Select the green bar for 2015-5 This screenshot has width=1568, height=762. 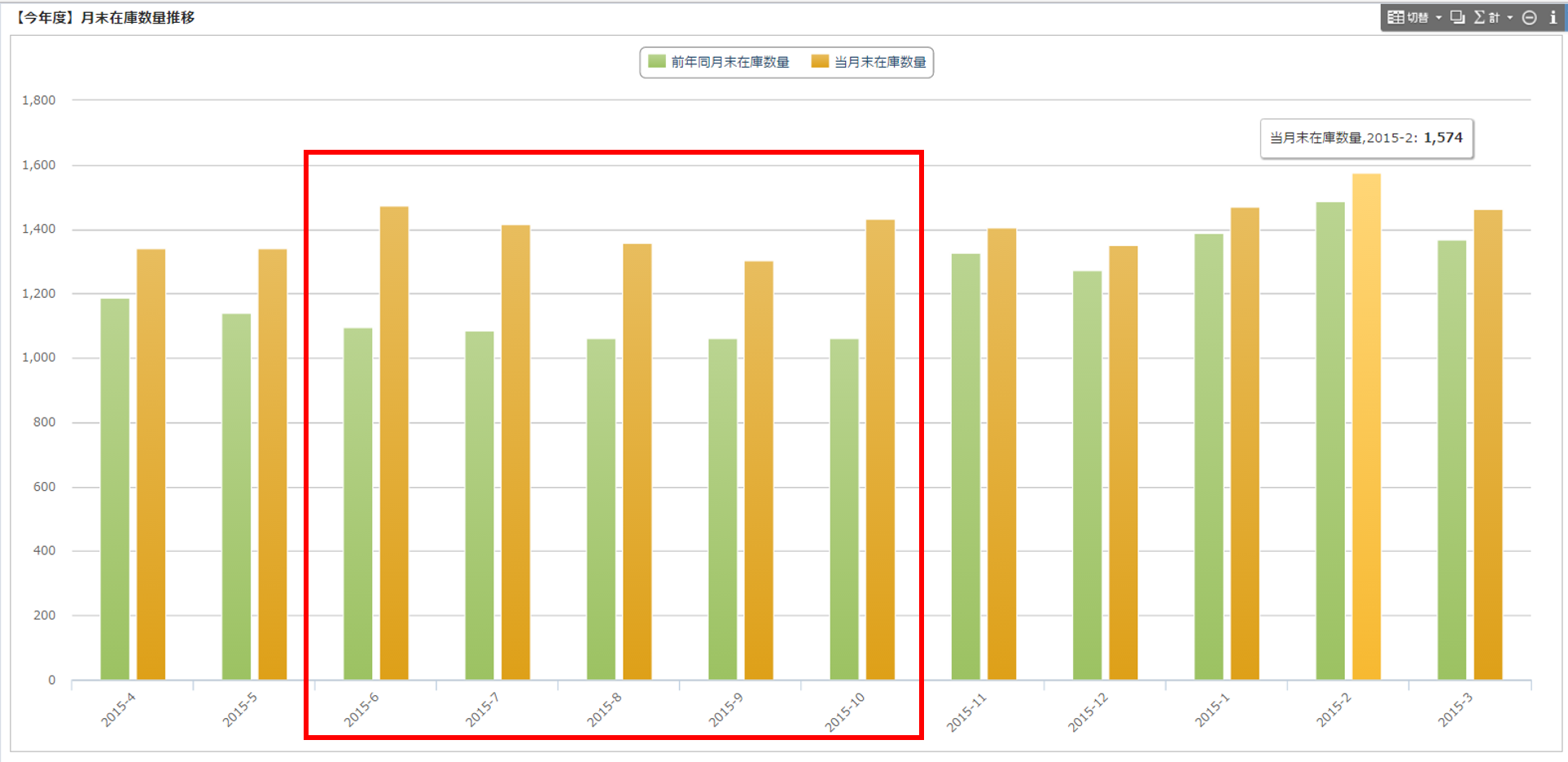pyautogui.click(x=236, y=497)
